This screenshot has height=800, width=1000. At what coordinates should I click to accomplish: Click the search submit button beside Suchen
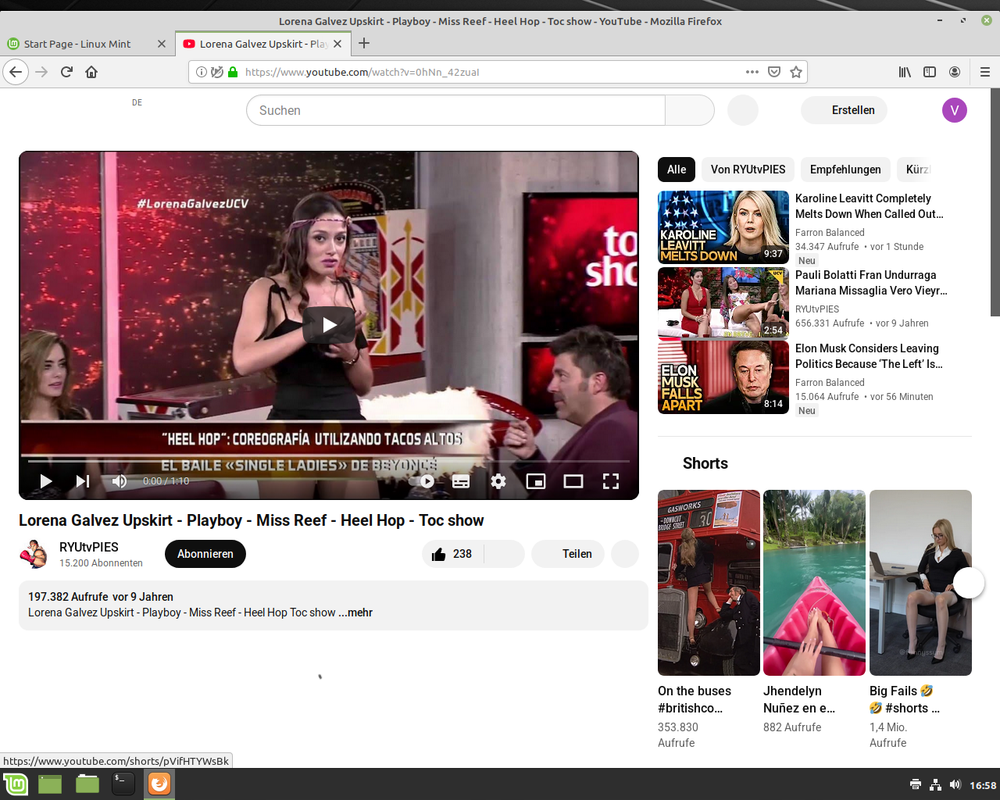click(x=689, y=110)
